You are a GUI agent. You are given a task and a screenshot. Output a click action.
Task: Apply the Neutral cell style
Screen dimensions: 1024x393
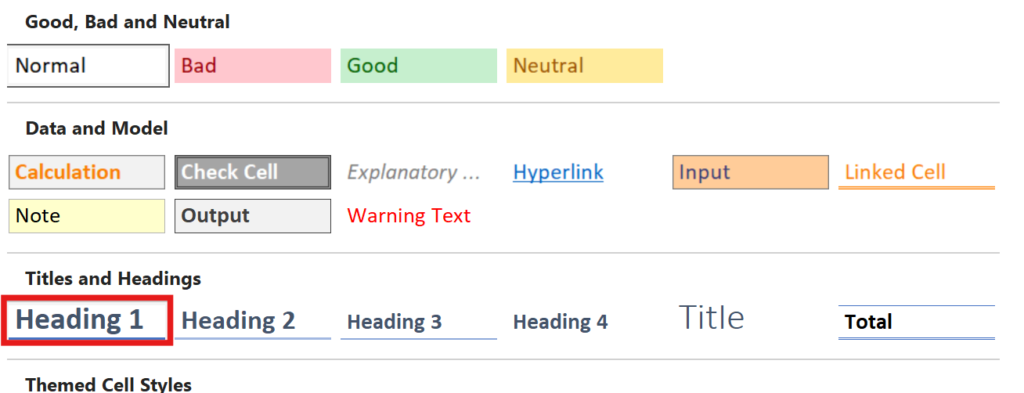click(x=584, y=66)
